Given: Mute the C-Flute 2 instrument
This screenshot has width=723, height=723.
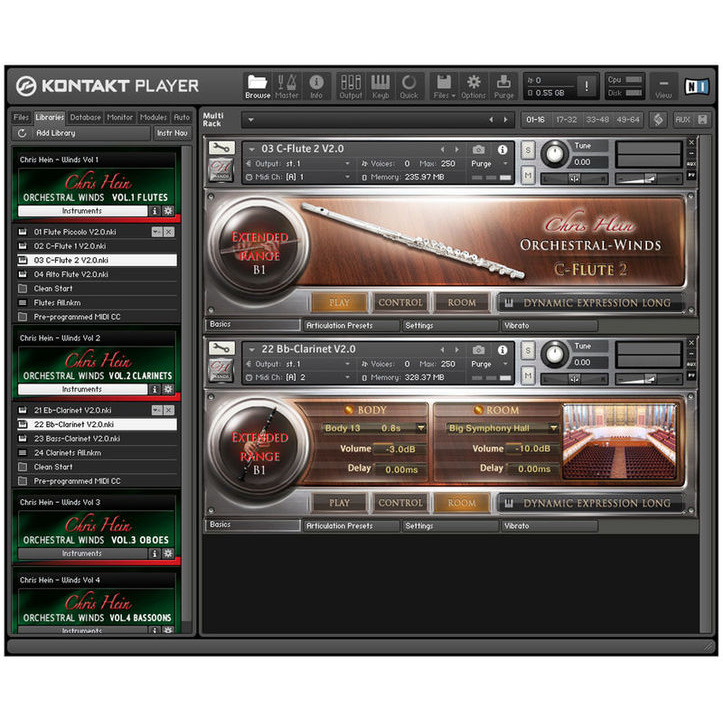Looking at the screenshot, I should click(x=528, y=175).
